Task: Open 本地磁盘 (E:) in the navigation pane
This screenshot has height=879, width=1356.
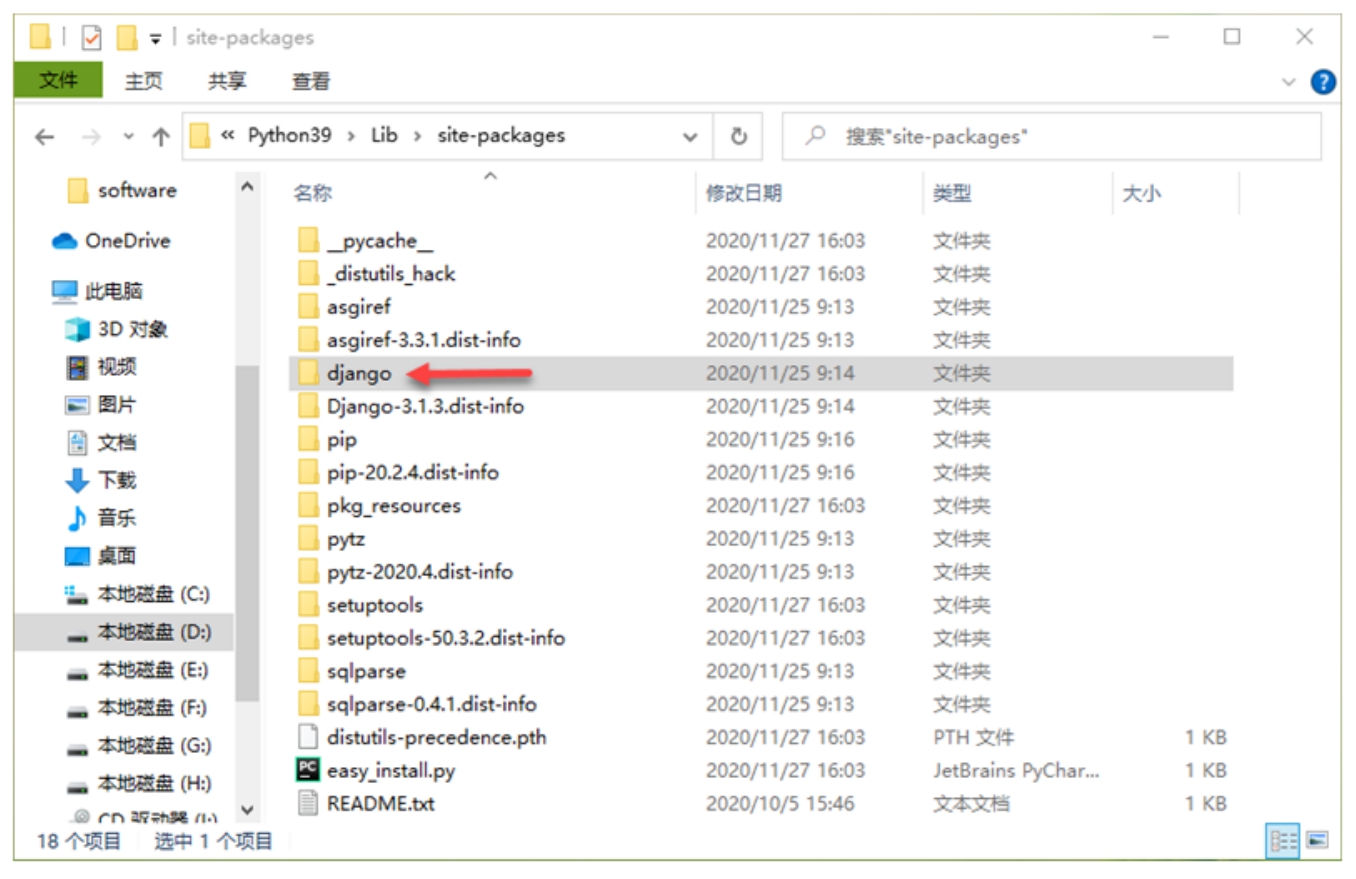Action: tap(137, 670)
